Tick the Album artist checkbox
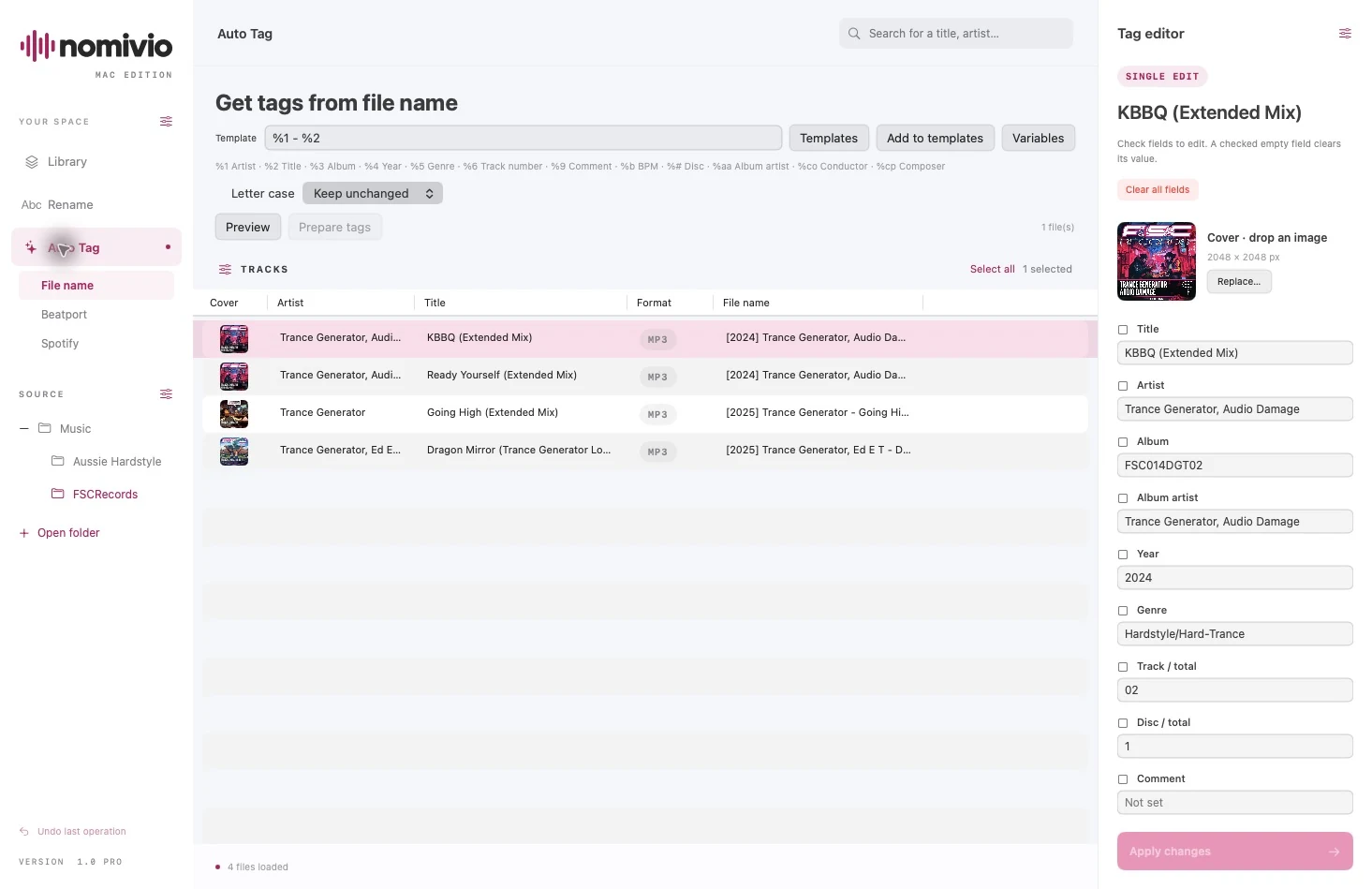1372x889 pixels. tap(1123, 498)
